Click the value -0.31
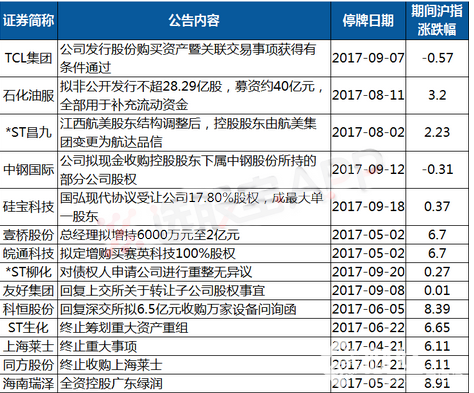Viewport: 474px width, 393px height. point(437,169)
